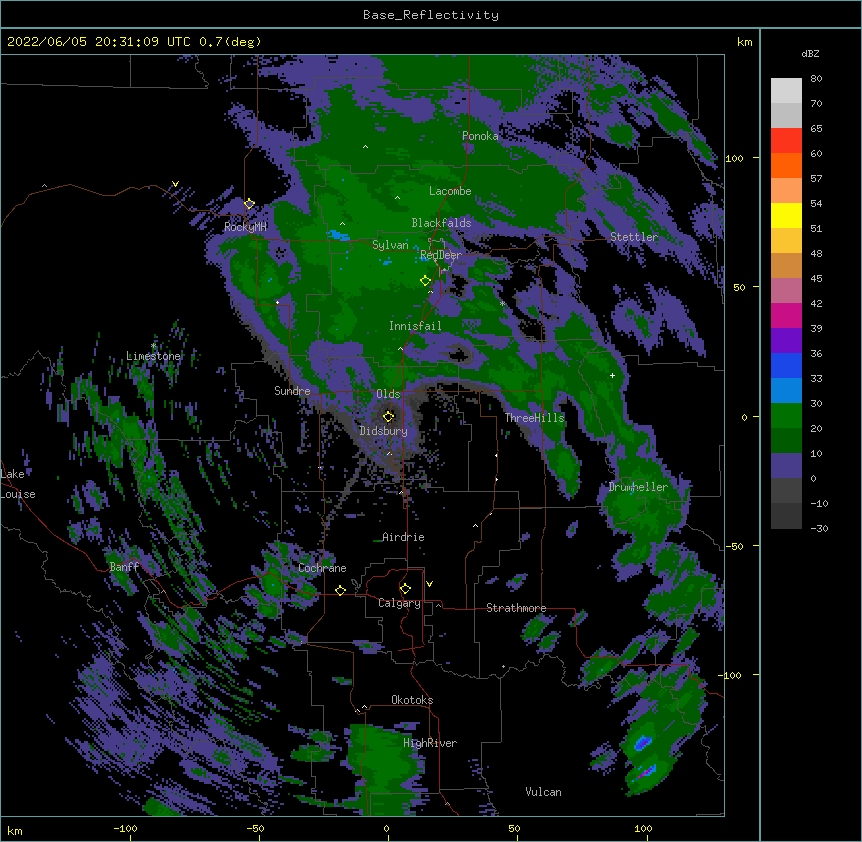
Task: Pick the light blue swatch between 33 and 30
Action: tap(786, 391)
